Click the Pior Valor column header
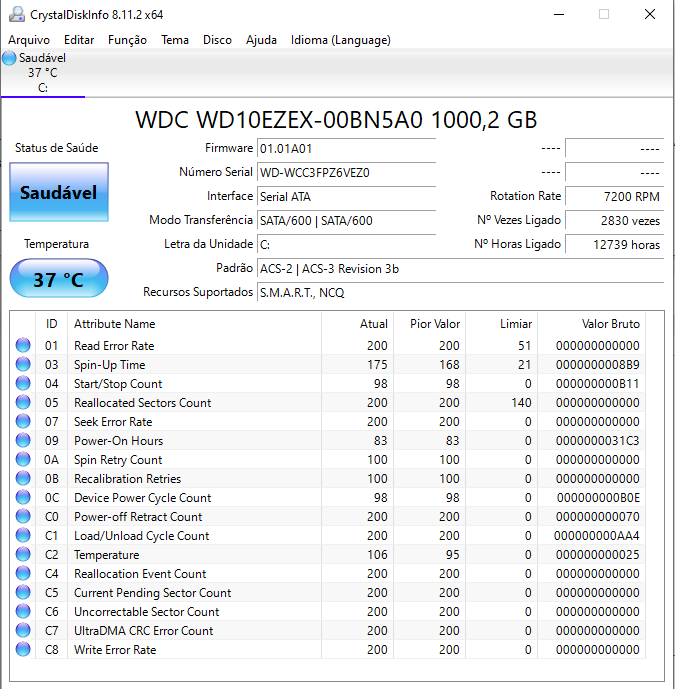675x689 pixels. point(430,324)
